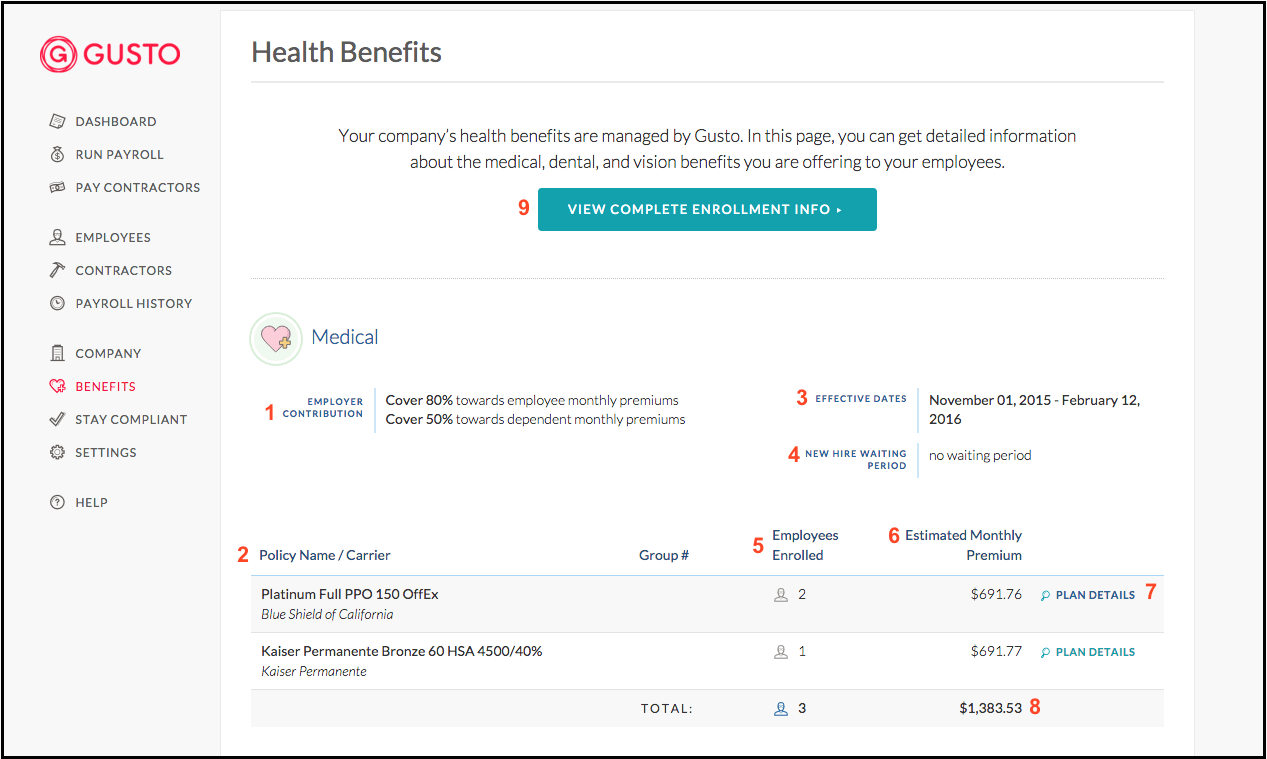The width and height of the screenshot is (1267, 759).
Task: Click the Dashboard sidebar icon
Action: coord(57,121)
